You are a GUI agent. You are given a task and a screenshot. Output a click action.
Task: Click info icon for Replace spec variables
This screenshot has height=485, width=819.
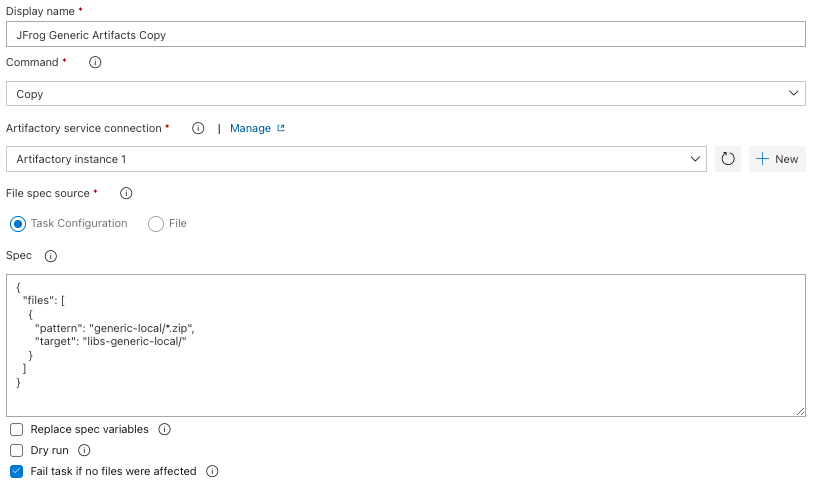(x=165, y=430)
